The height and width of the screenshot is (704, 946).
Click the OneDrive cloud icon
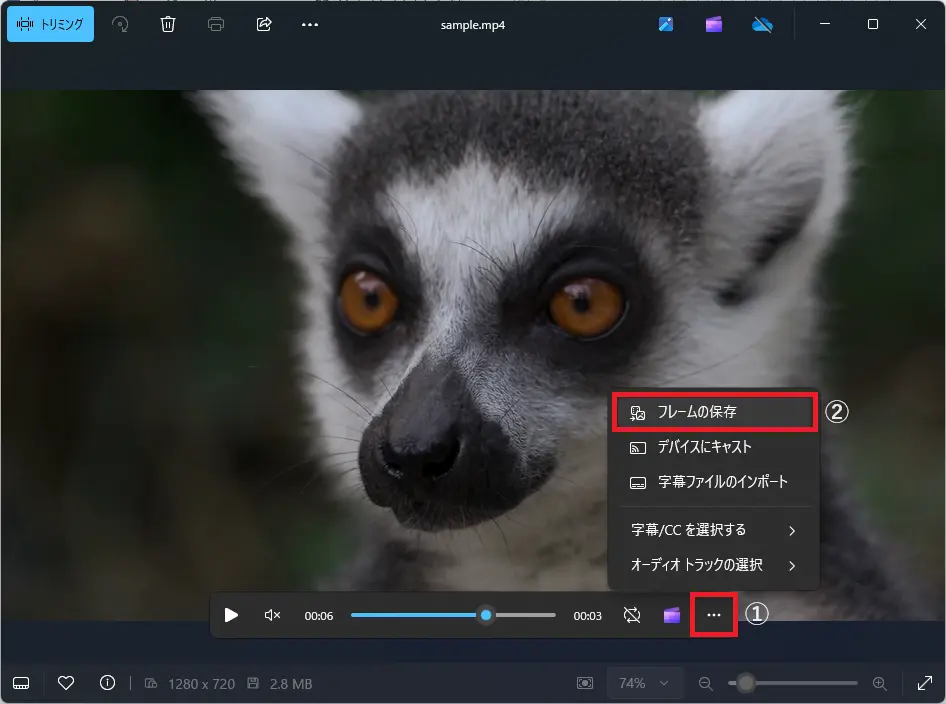tap(762, 25)
